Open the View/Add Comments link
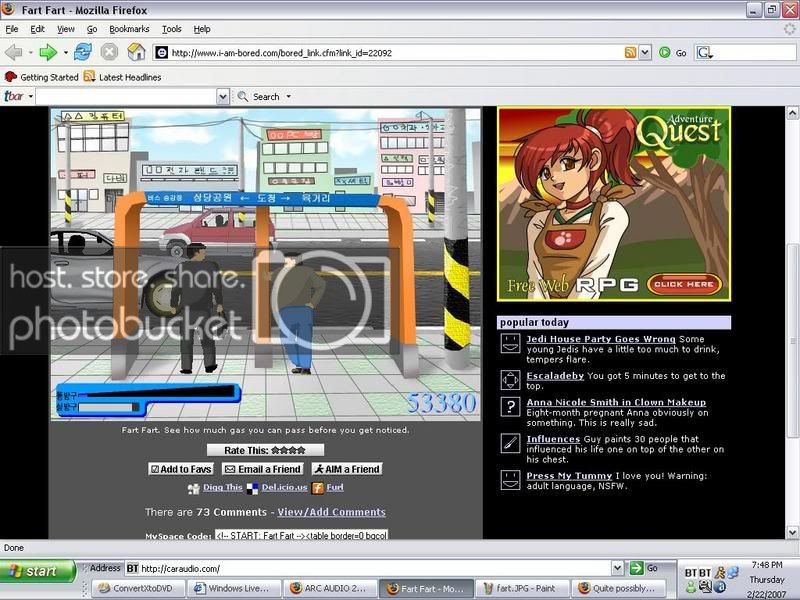 (x=332, y=512)
